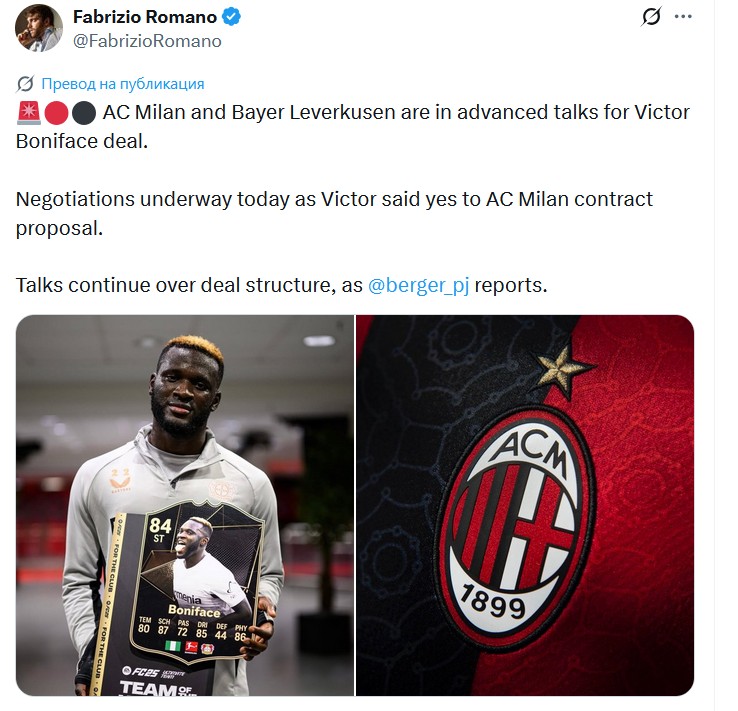Click the @FabrizioRomano handle

pos(147,41)
